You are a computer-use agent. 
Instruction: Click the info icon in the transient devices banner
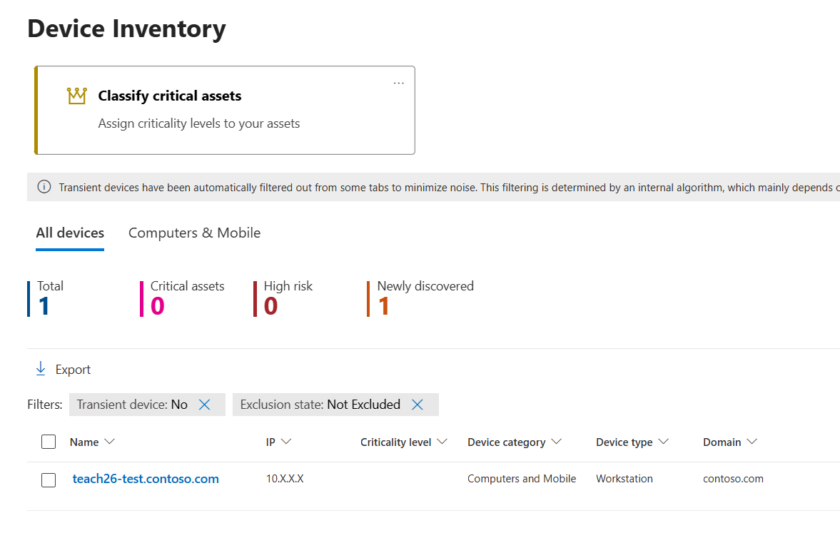click(44, 187)
